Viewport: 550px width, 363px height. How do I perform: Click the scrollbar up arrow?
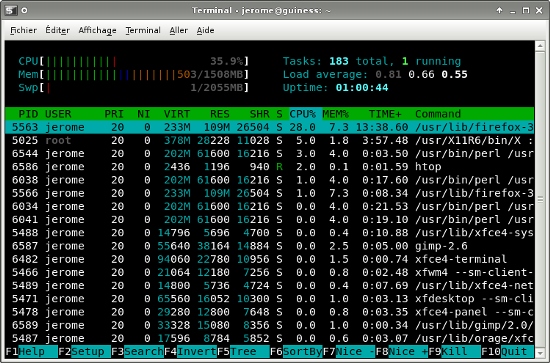540,46
